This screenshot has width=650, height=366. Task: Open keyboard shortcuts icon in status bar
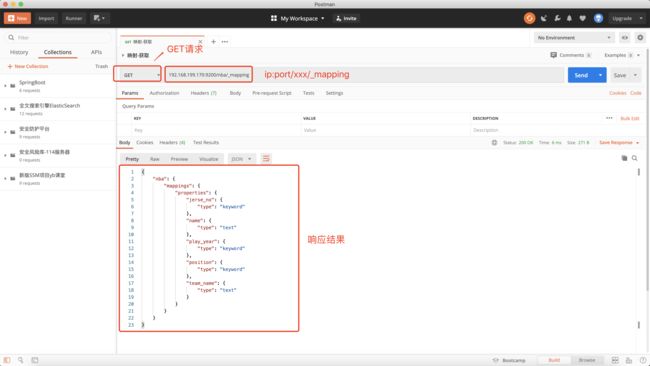[629, 360]
